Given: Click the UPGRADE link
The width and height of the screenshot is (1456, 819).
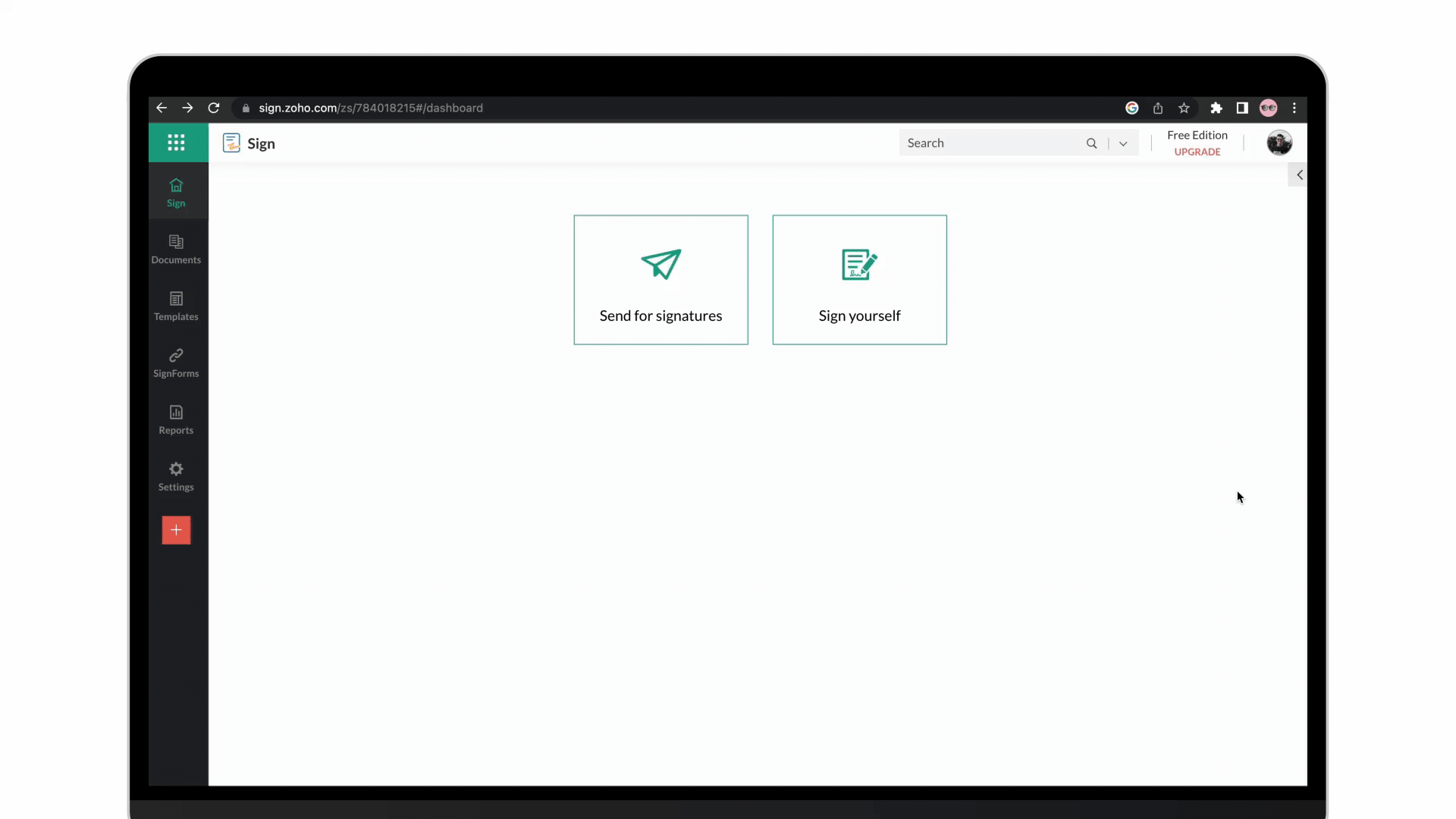Looking at the screenshot, I should 1197,152.
